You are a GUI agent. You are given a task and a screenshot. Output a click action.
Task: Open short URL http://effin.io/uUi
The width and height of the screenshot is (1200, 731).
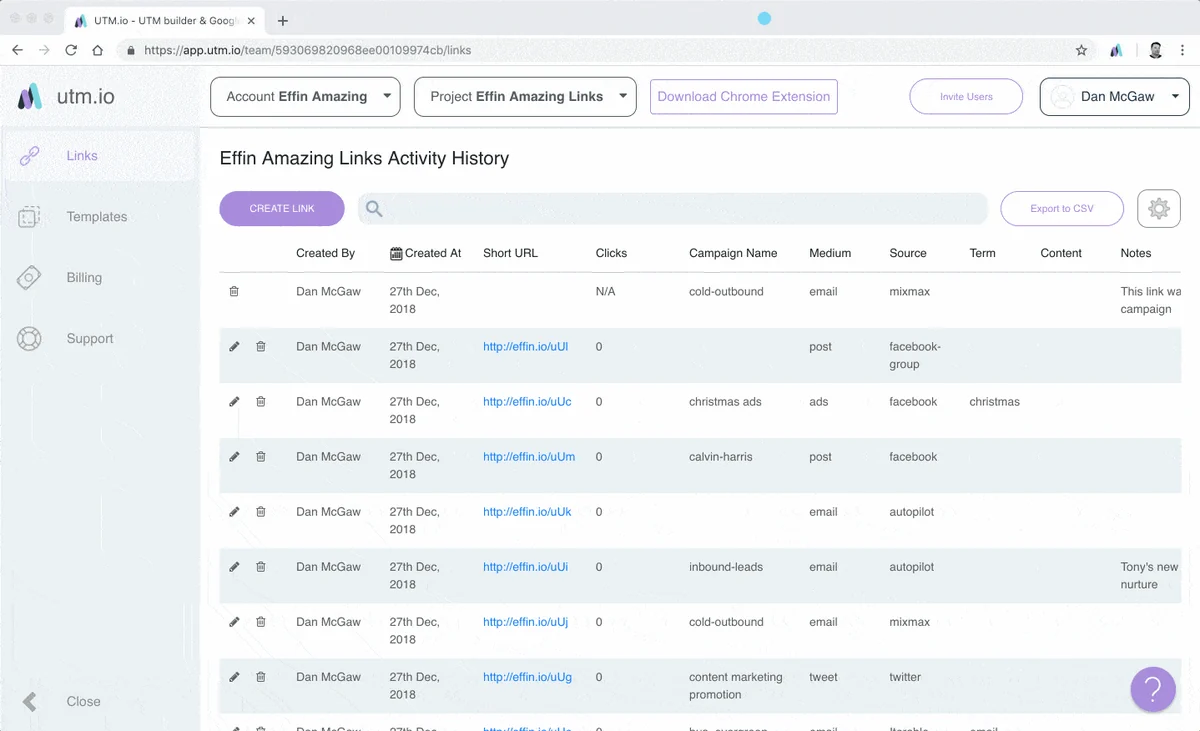pos(525,567)
